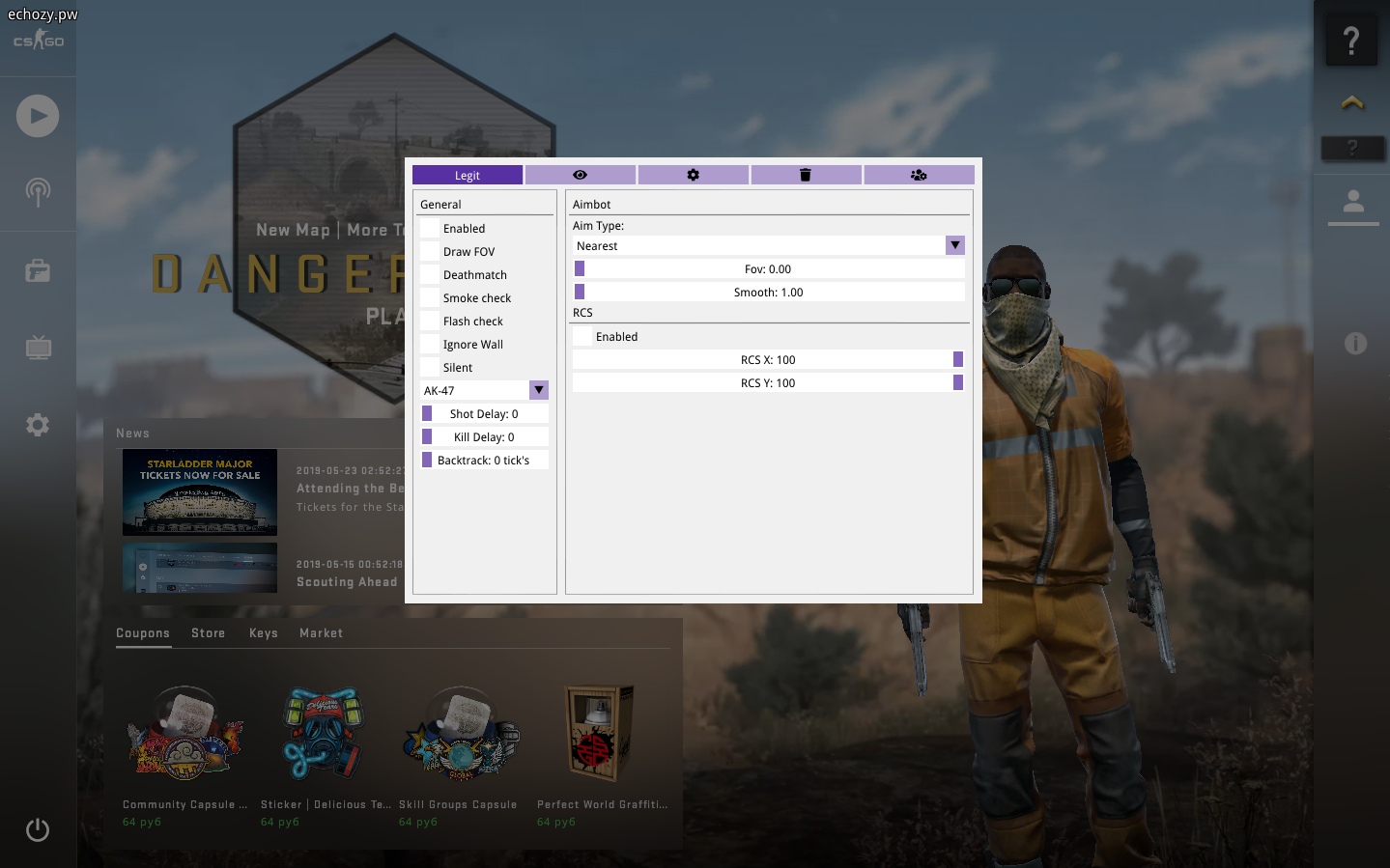
Task: Enable the Deathmatch checkbox
Action: point(430,274)
